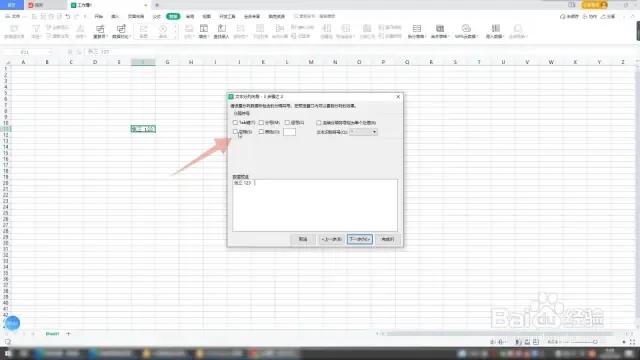Switch to the Review ribbon tab
The image size is (640, 360).
pos(190,16)
